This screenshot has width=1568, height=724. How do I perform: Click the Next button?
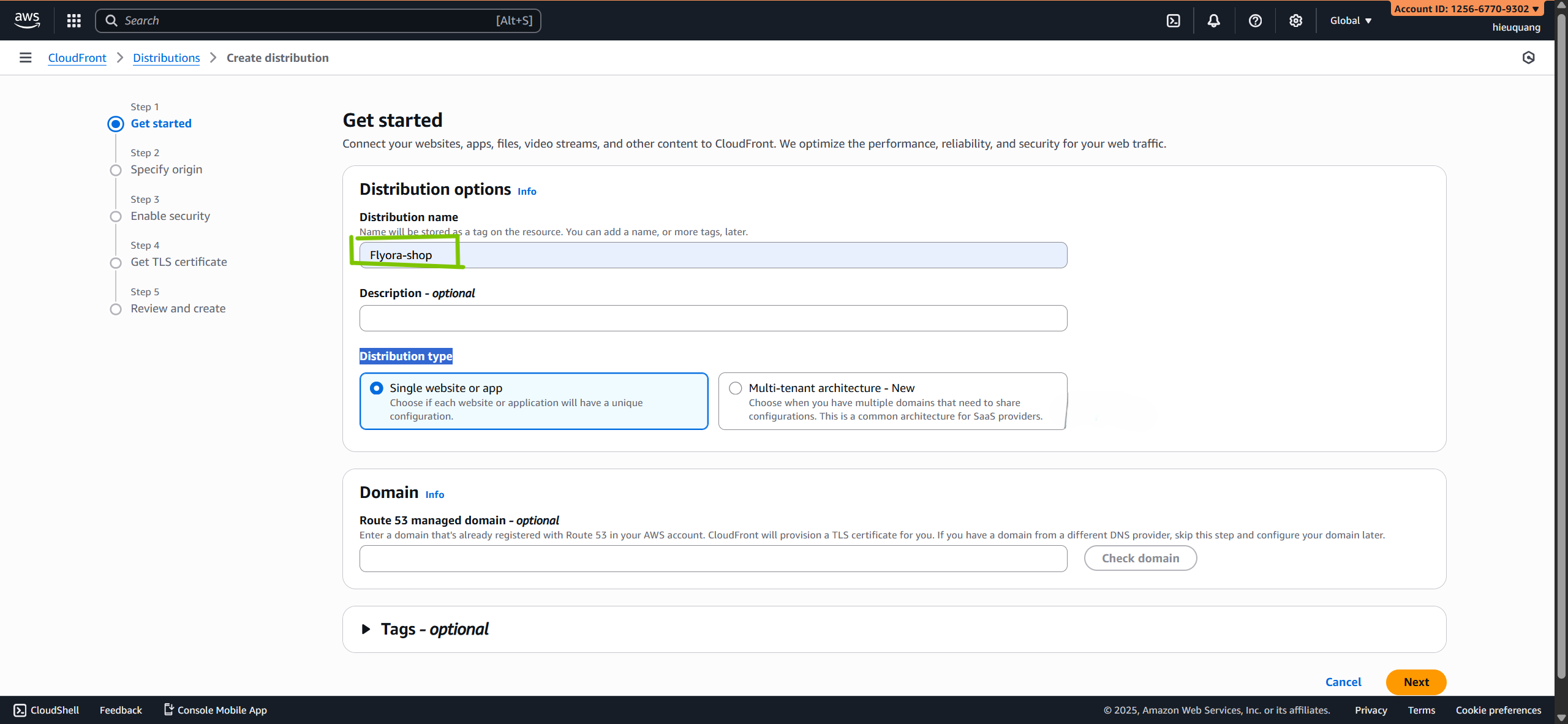click(1415, 682)
